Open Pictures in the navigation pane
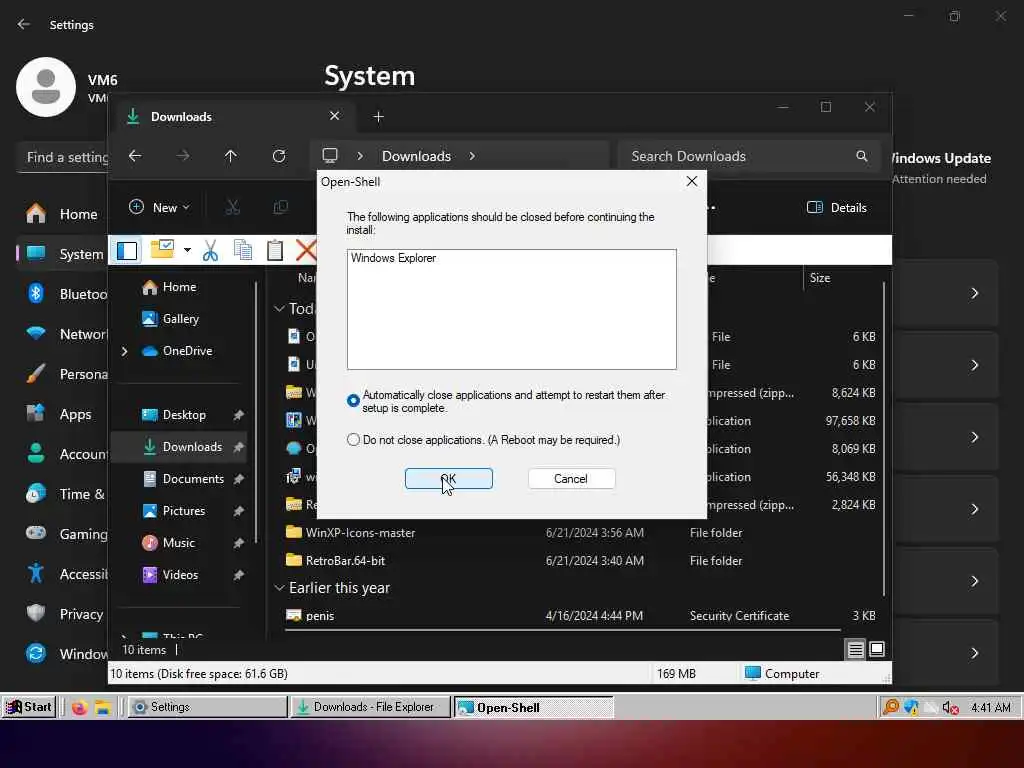The height and width of the screenshot is (768, 1024). coord(174,511)
